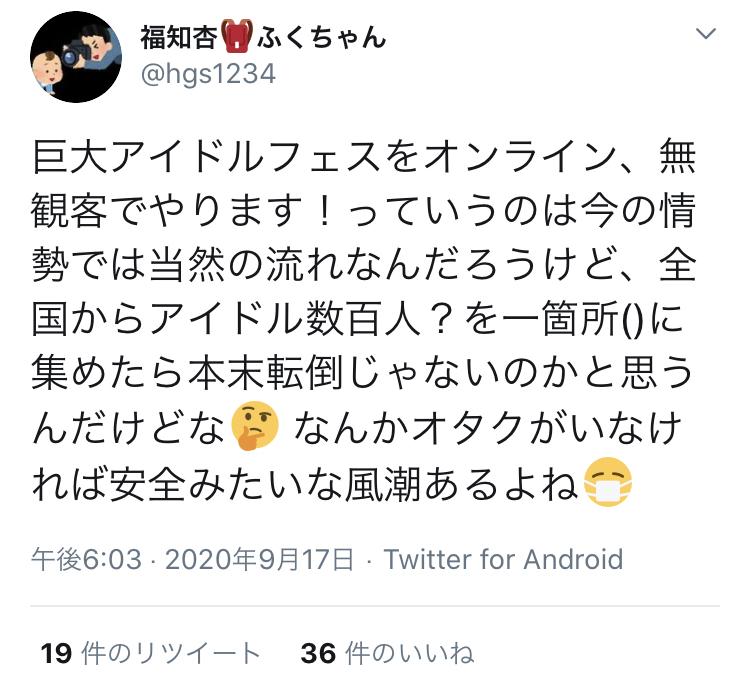Select the tweet body text starting 巨大アイドルフェス
This screenshot has height=673, width=750.
pos(364,320)
